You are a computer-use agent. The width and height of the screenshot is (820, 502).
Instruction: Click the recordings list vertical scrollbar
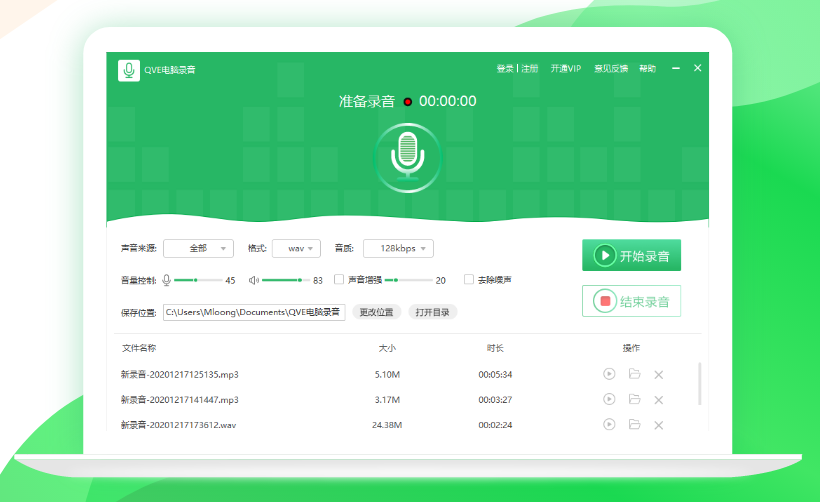(699, 384)
